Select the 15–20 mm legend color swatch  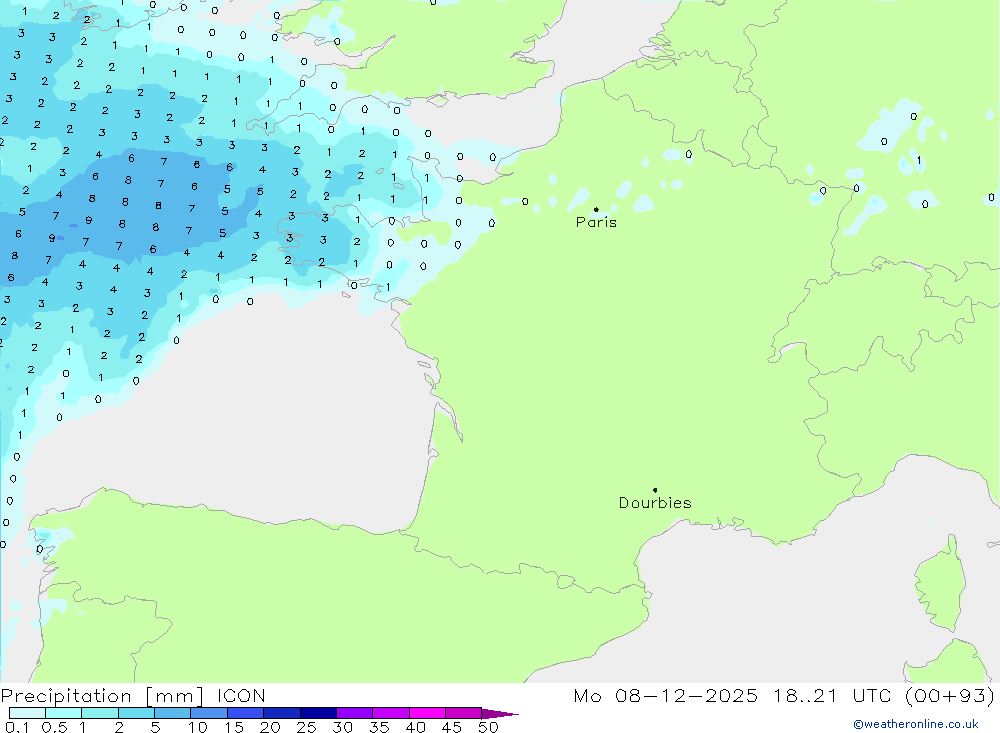[246, 713]
